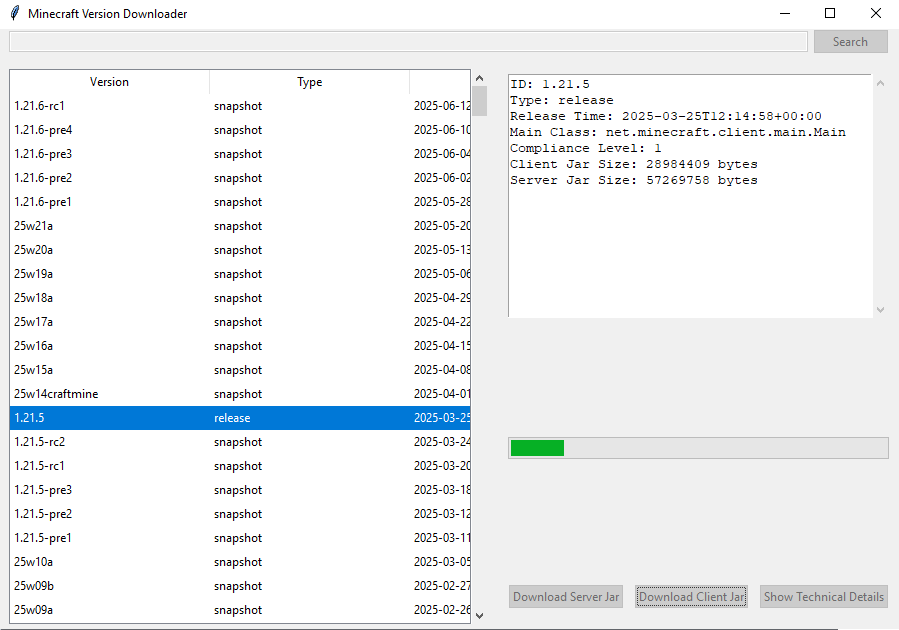
Task: Select version 1.21.6-pre2 row
Action: pos(240,178)
